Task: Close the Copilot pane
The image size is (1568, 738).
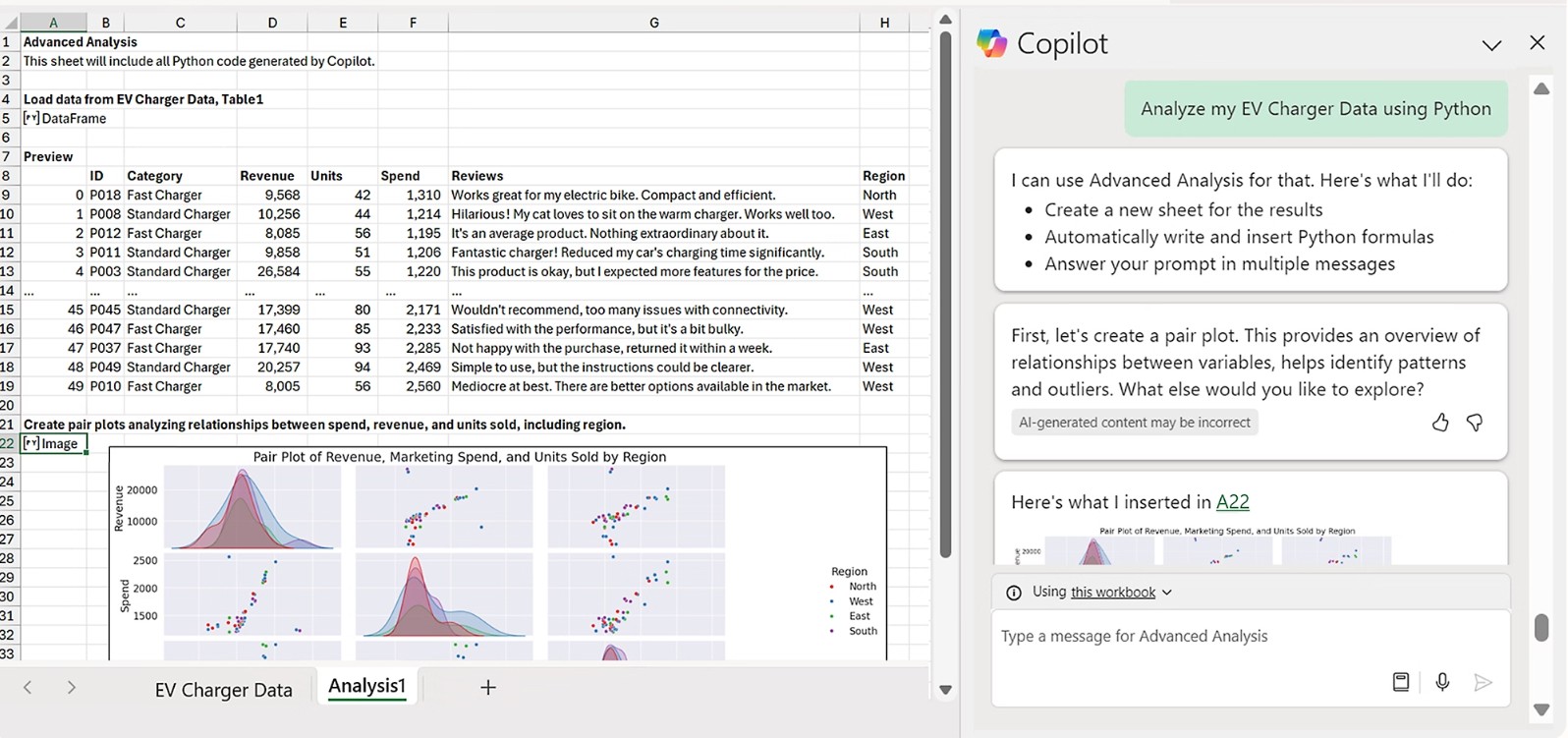Action: click(x=1538, y=42)
